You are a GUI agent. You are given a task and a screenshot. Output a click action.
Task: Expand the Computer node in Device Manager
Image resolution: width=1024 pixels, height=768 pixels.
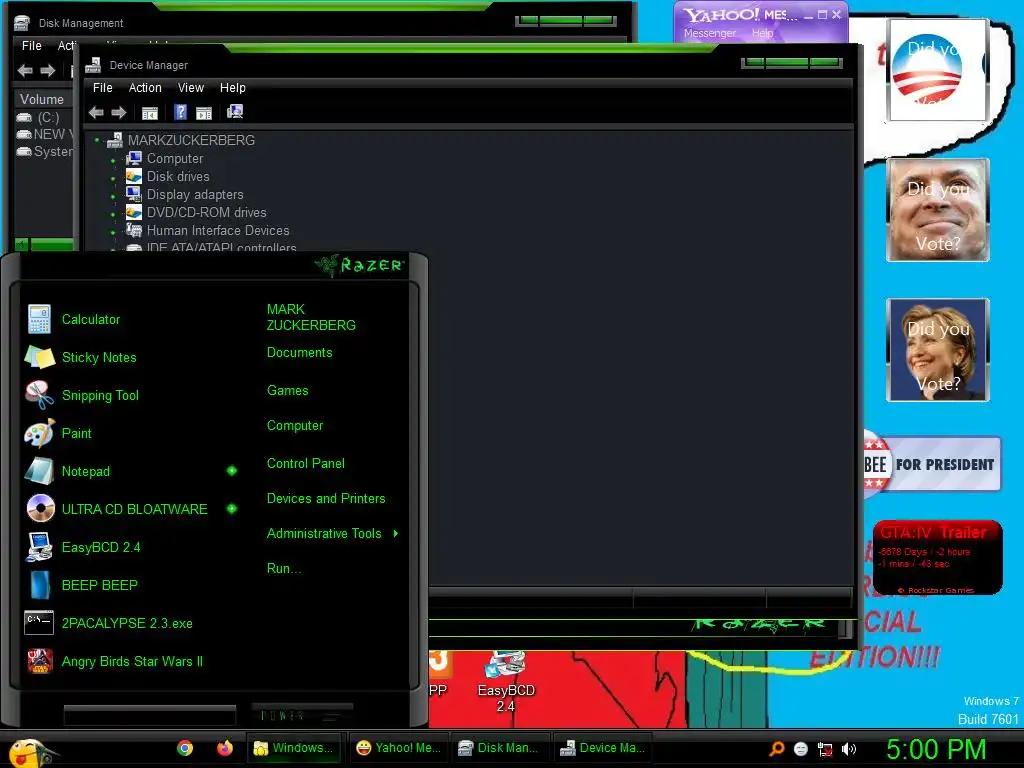113,160
